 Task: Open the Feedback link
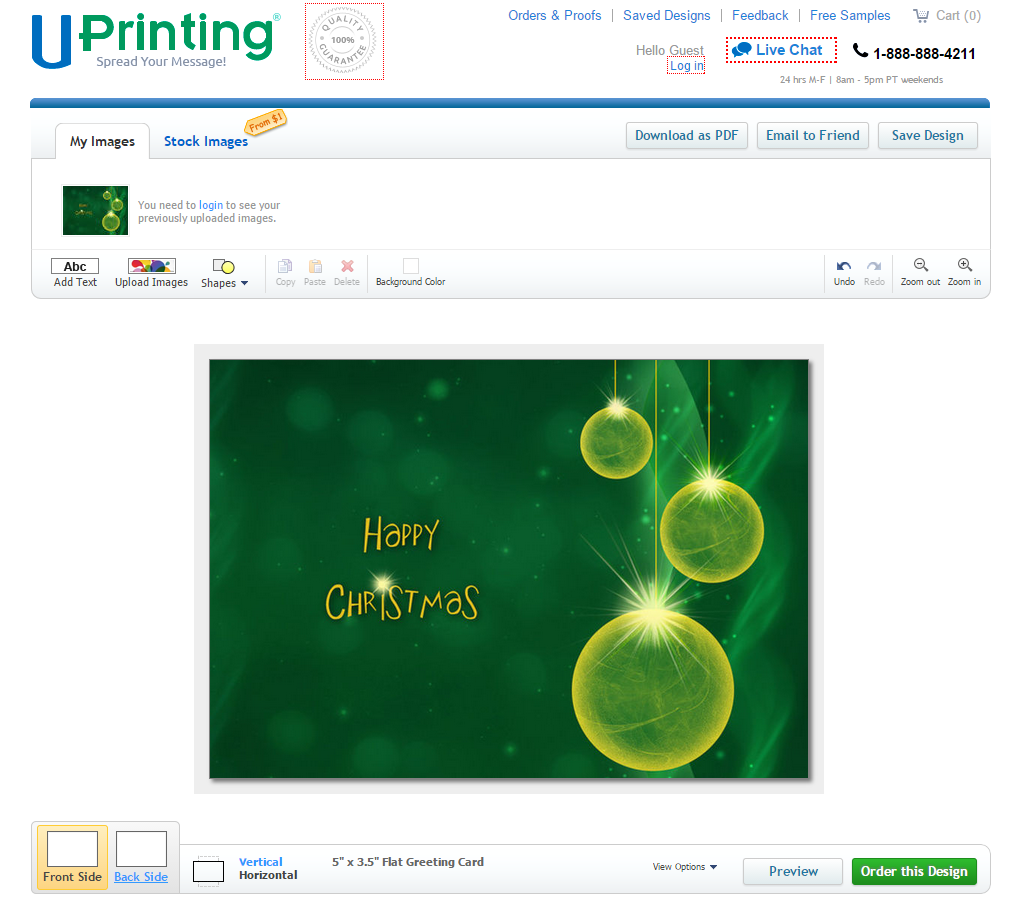760,16
